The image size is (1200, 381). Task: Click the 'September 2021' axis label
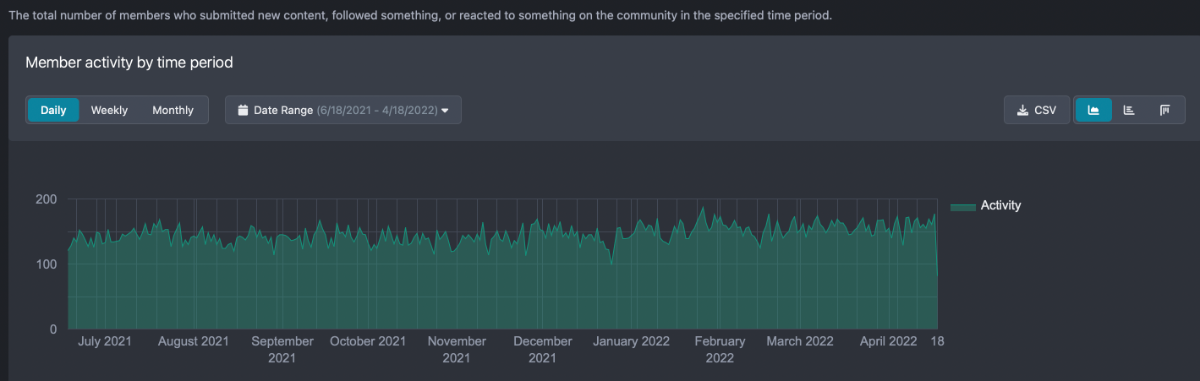(x=282, y=349)
